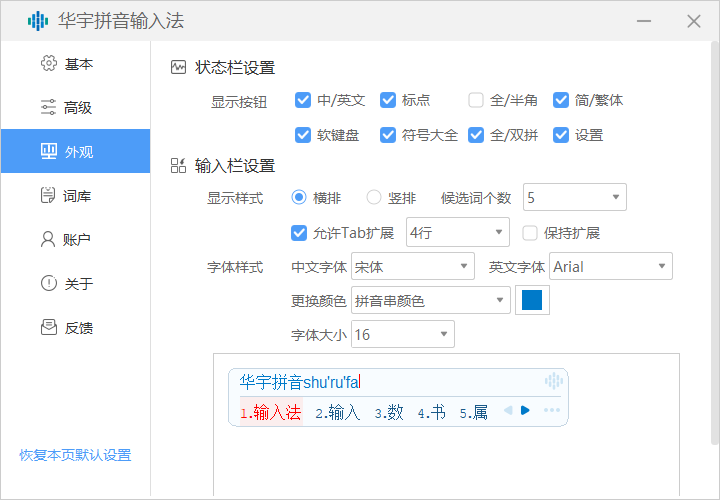Click candidate 2.输入 in preview
Viewport: 720px width, 500px height.
point(338,412)
